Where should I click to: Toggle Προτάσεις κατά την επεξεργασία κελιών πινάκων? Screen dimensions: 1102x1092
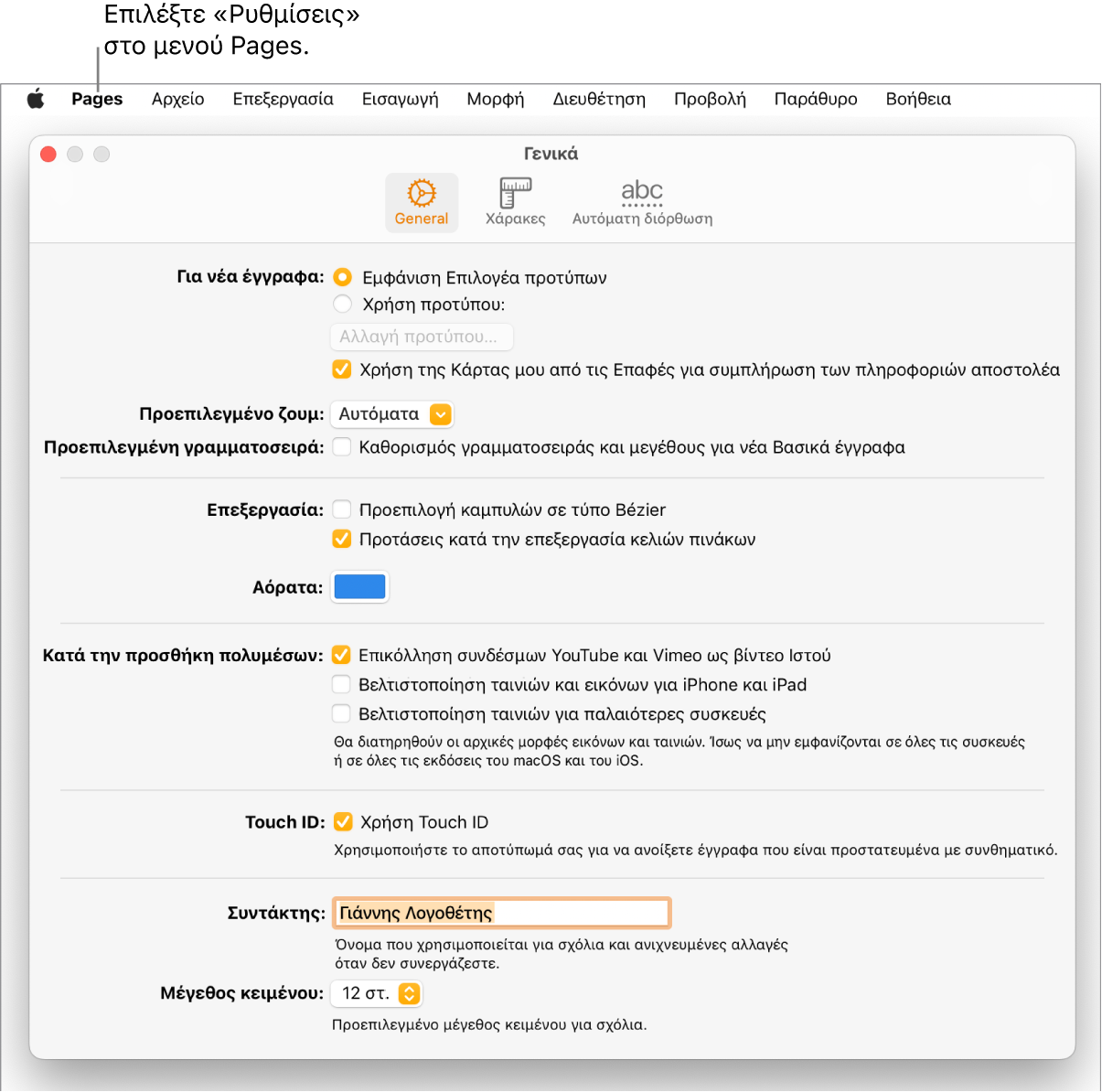[x=341, y=539]
